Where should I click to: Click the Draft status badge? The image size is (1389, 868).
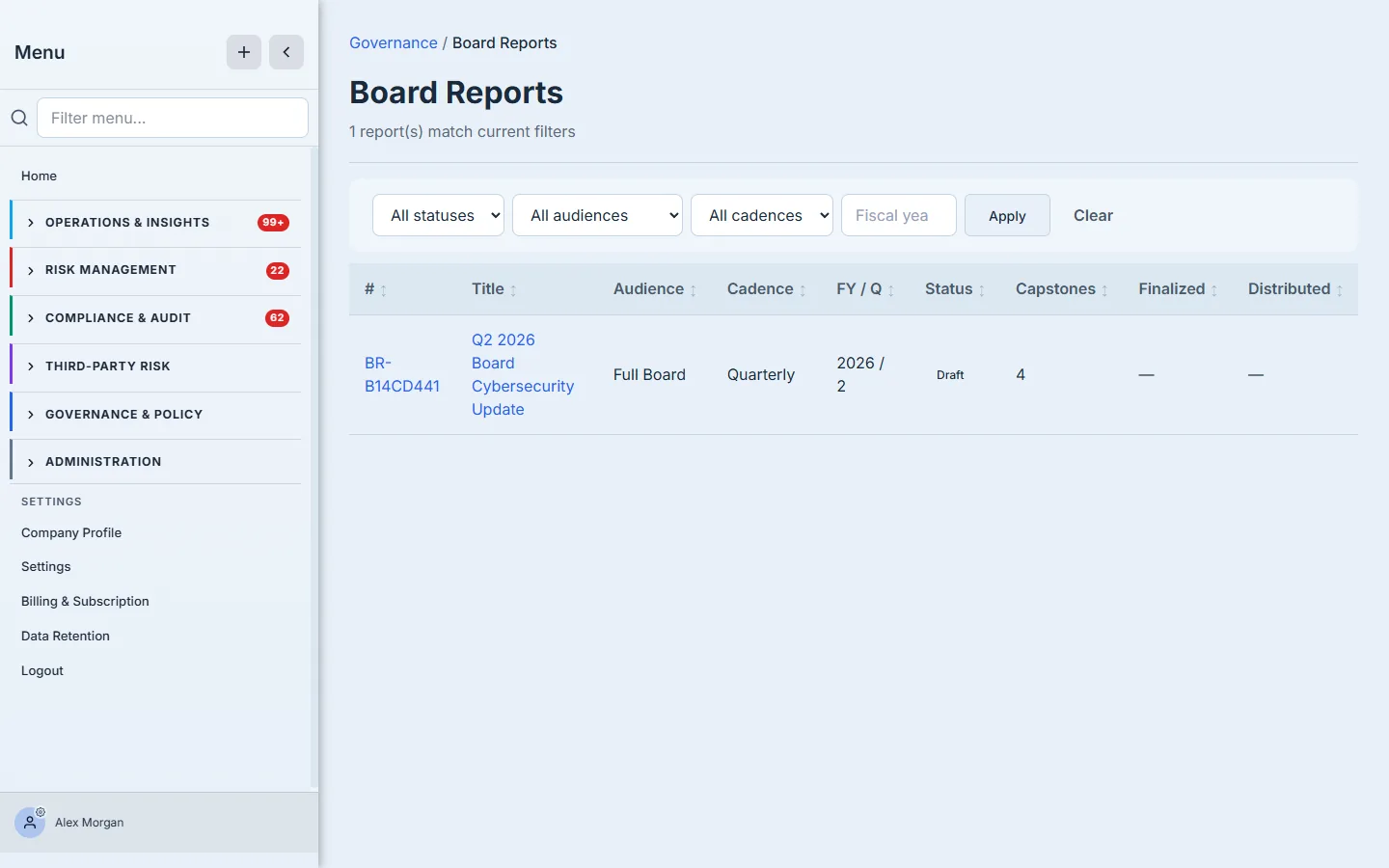[950, 375]
